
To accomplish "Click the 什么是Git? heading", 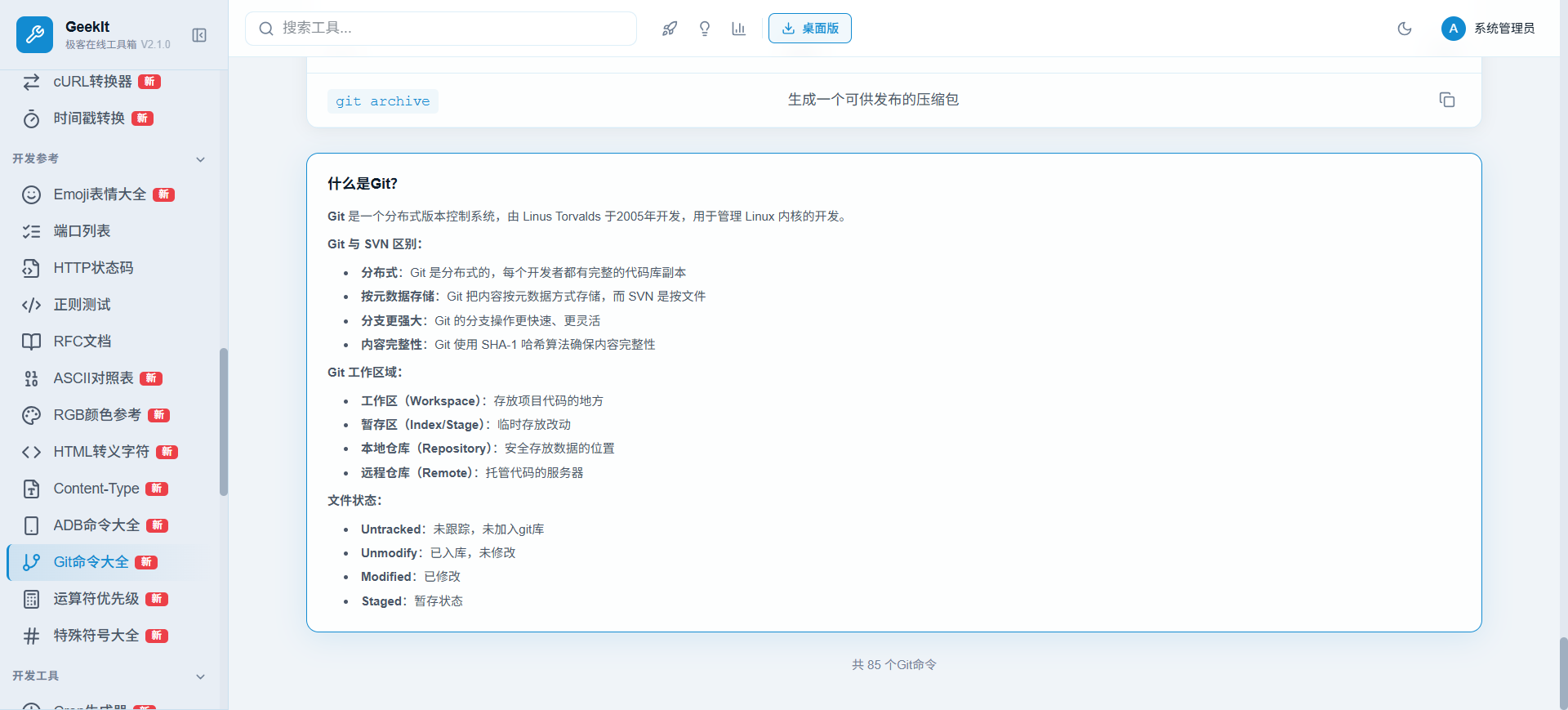I will [363, 184].
